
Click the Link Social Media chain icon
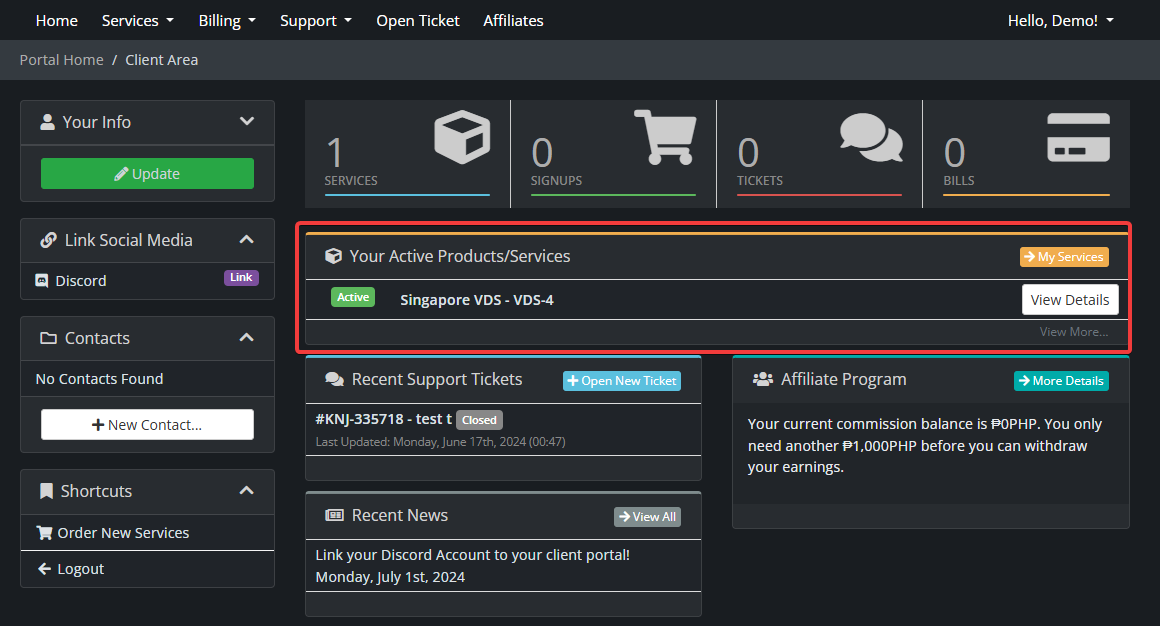[x=48, y=240]
